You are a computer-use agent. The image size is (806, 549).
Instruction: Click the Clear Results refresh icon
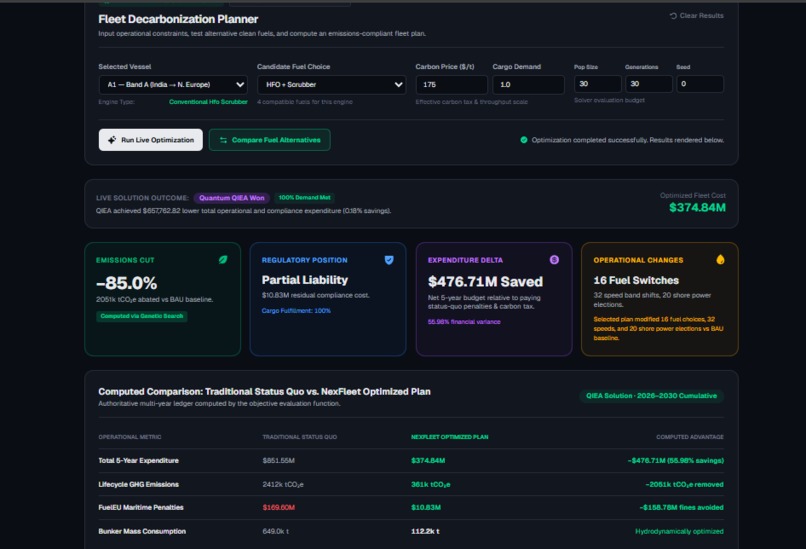point(673,16)
